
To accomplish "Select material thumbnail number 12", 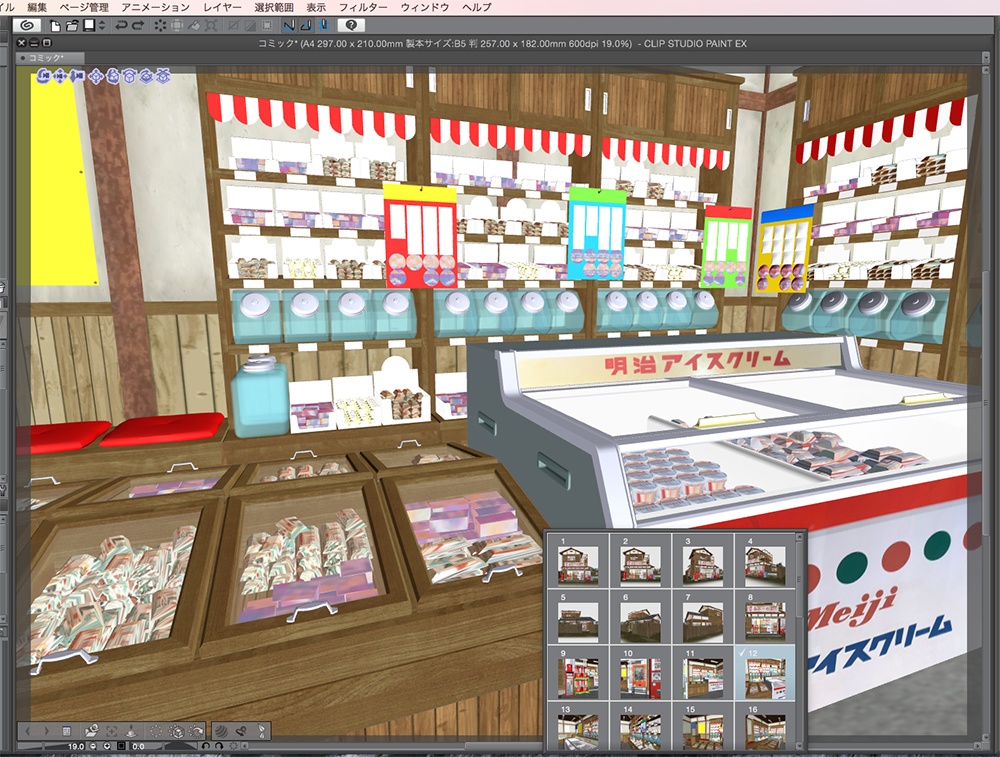I will point(765,676).
